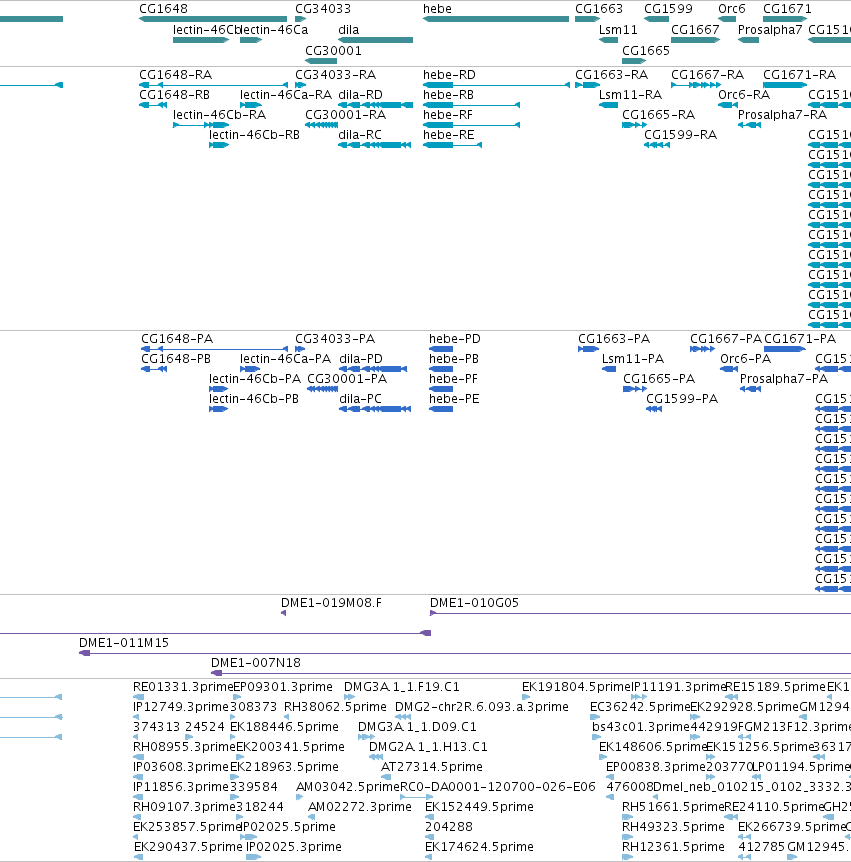Viewport: 851px width, 862px height.
Task: Click transcript label CG34033-RA
Action: (x=335, y=75)
